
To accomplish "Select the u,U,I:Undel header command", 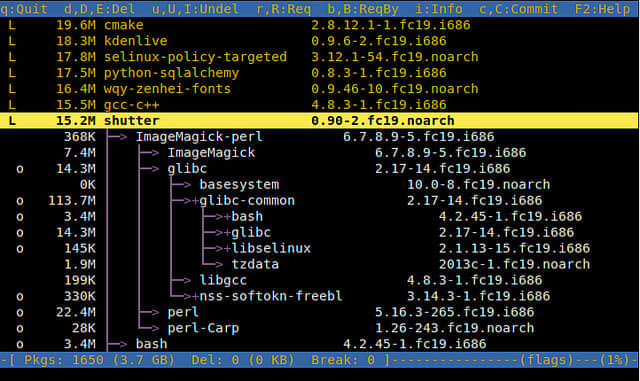I will click(x=196, y=9).
